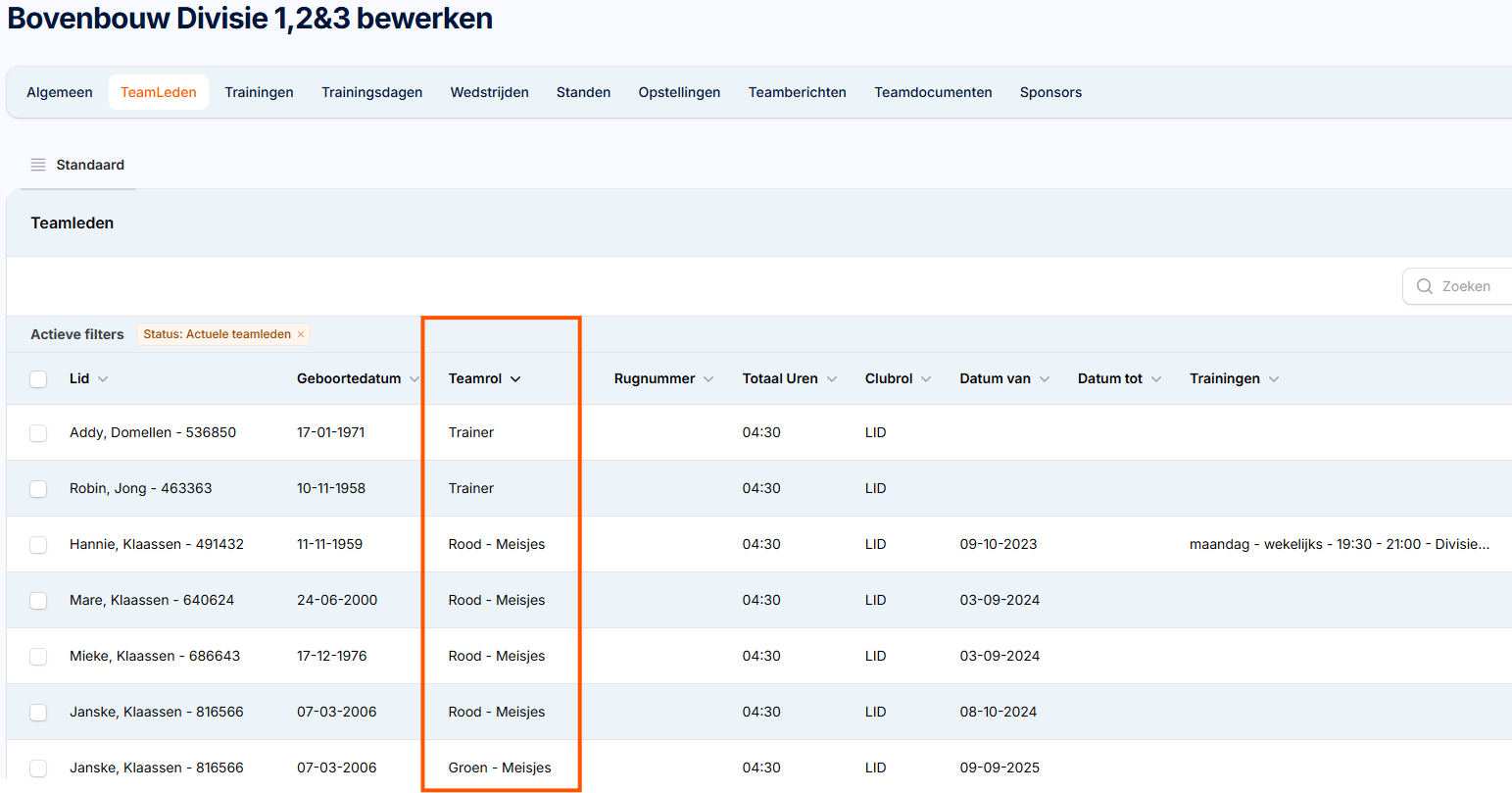The height and width of the screenshot is (793, 1512).
Task: Click birthdate 24-06-2000
Action: [337, 600]
